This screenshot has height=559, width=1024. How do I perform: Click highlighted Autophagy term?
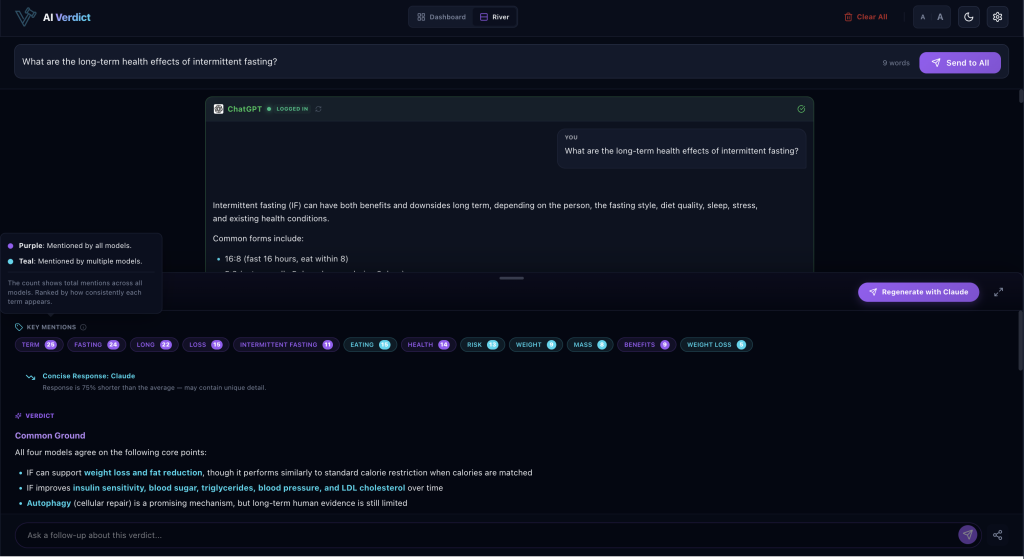point(48,503)
